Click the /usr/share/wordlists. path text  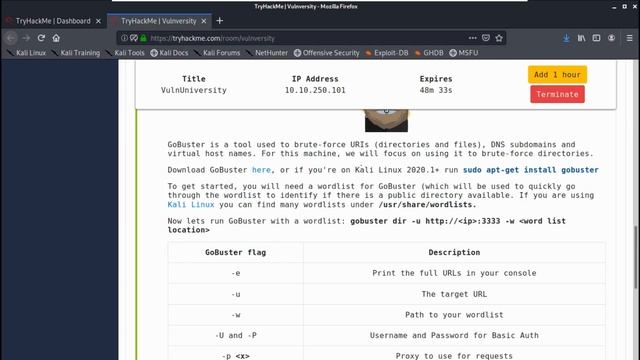[x=427, y=204]
